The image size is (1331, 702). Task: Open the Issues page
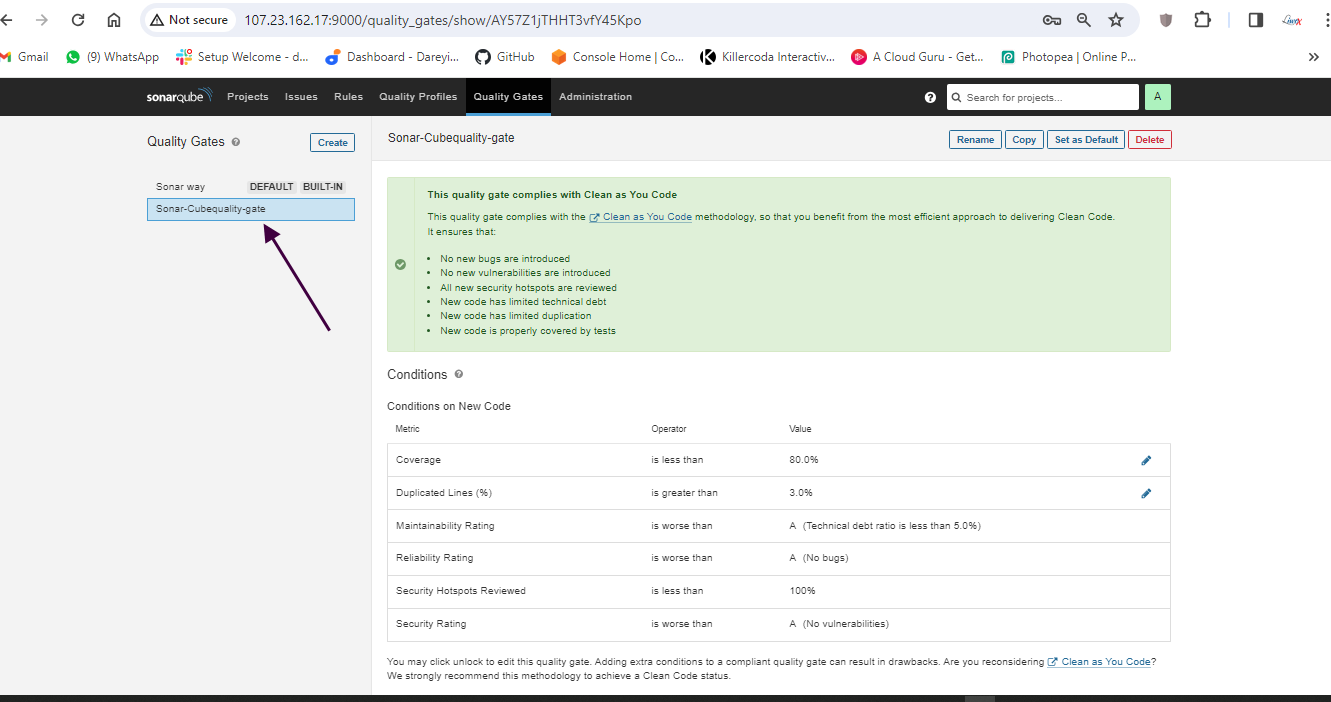click(x=301, y=97)
